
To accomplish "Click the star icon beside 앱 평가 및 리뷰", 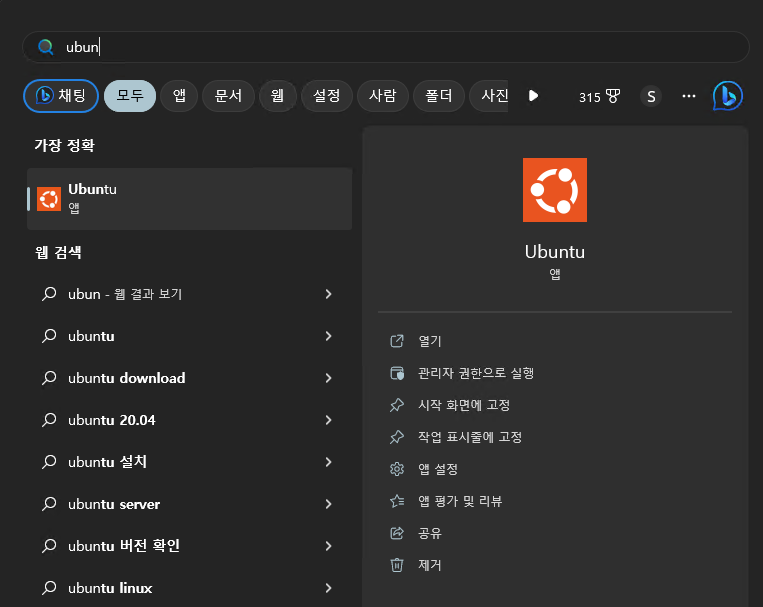I will 397,501.
